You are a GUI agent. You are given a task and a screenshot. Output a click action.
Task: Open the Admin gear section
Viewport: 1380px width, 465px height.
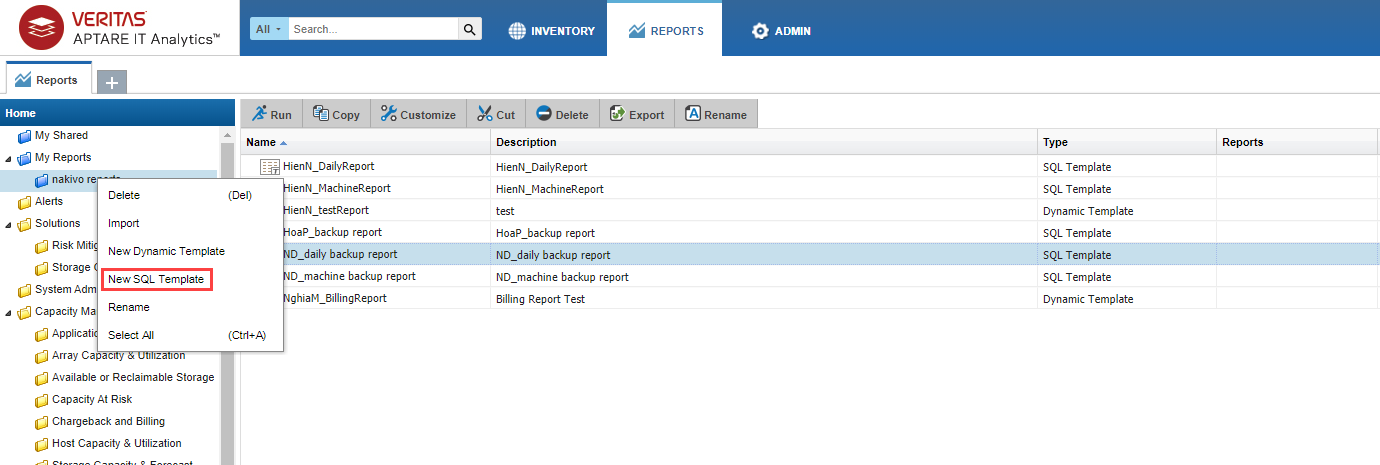781,31
